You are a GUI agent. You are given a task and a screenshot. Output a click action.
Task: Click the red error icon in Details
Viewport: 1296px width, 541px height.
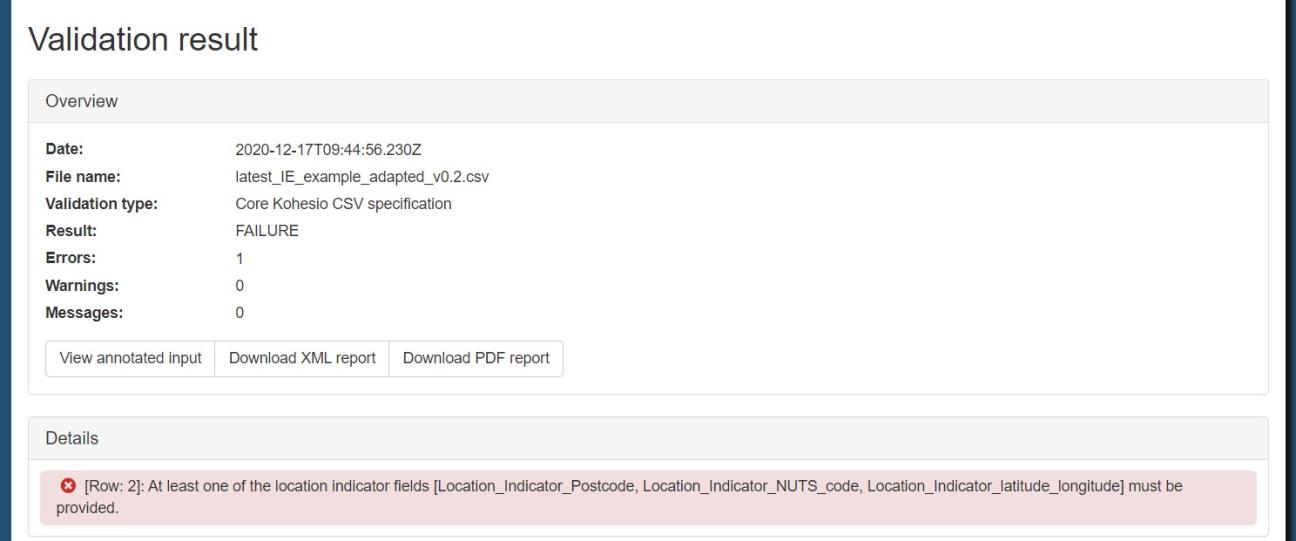tap(68, 487)
